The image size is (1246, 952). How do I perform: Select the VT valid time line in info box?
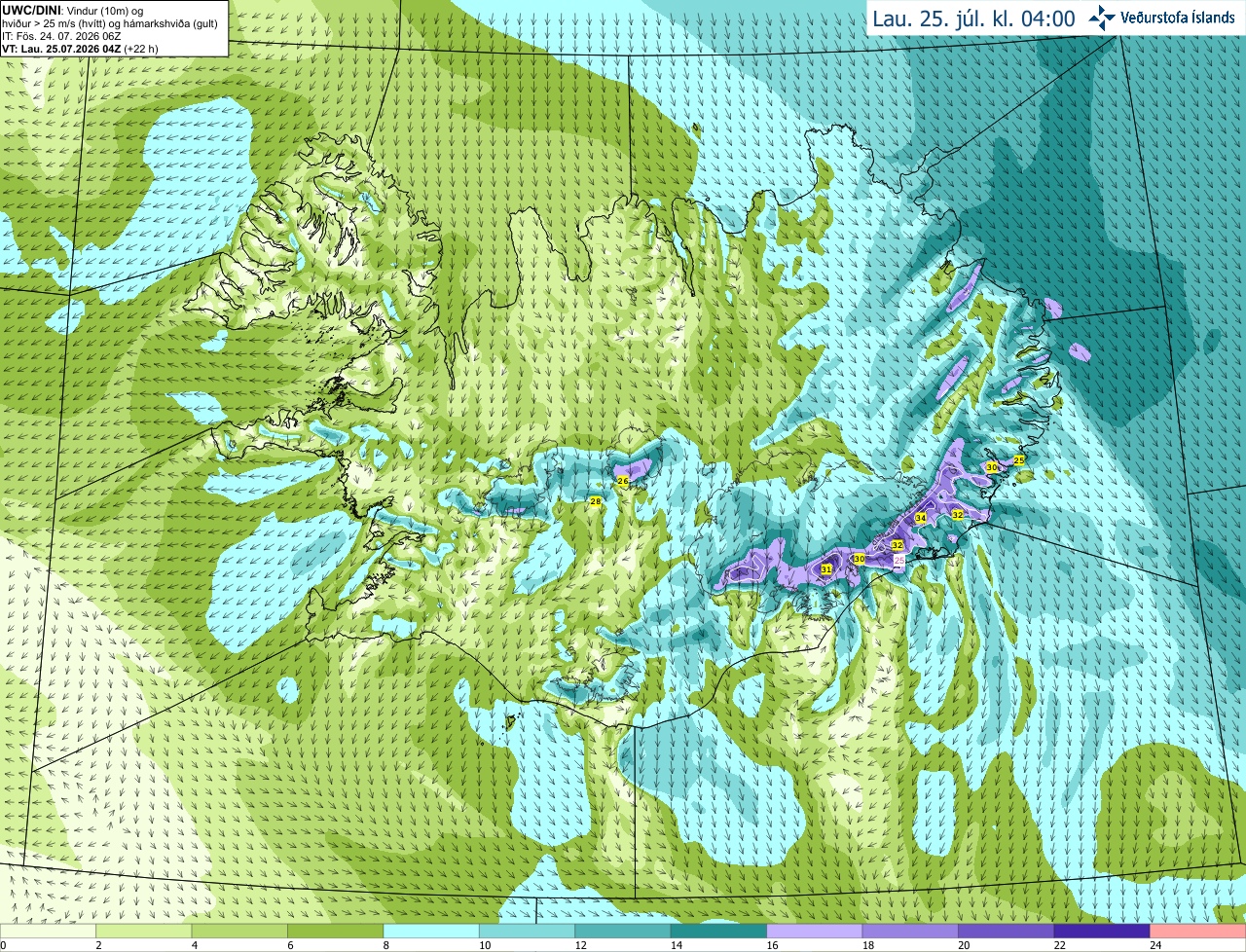(x=80, y=49)
